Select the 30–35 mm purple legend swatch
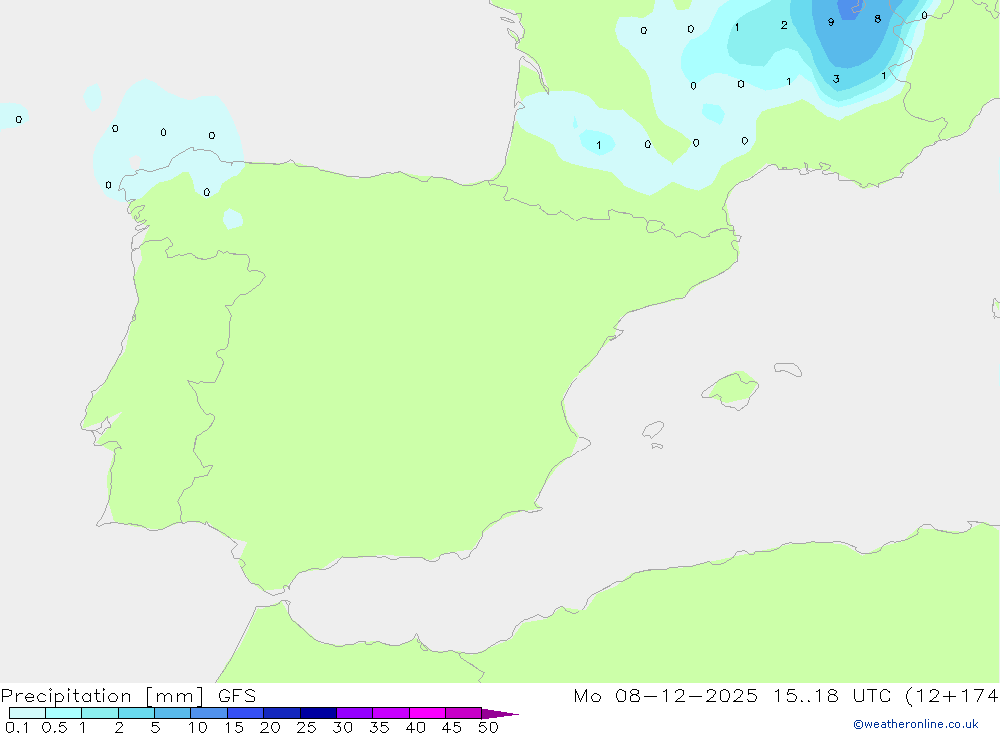The width and height of the screenshot is (1000, 733). pyautogui.click(x=354, y=713)
